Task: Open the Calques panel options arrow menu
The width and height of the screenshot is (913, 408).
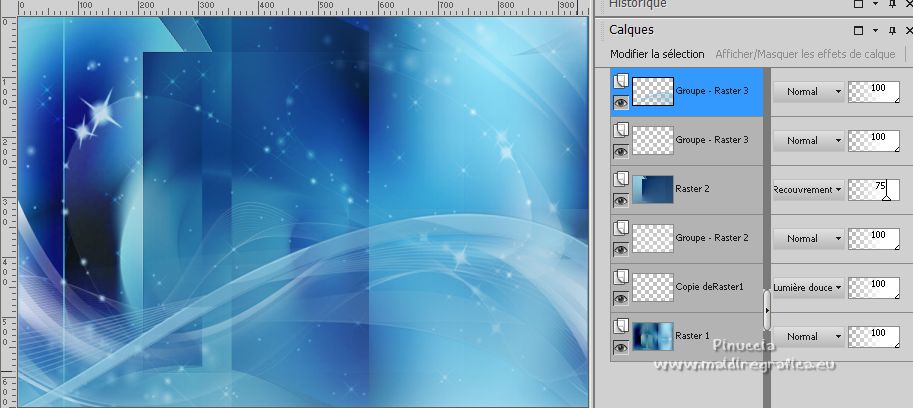Action: (x=875, y=31)
